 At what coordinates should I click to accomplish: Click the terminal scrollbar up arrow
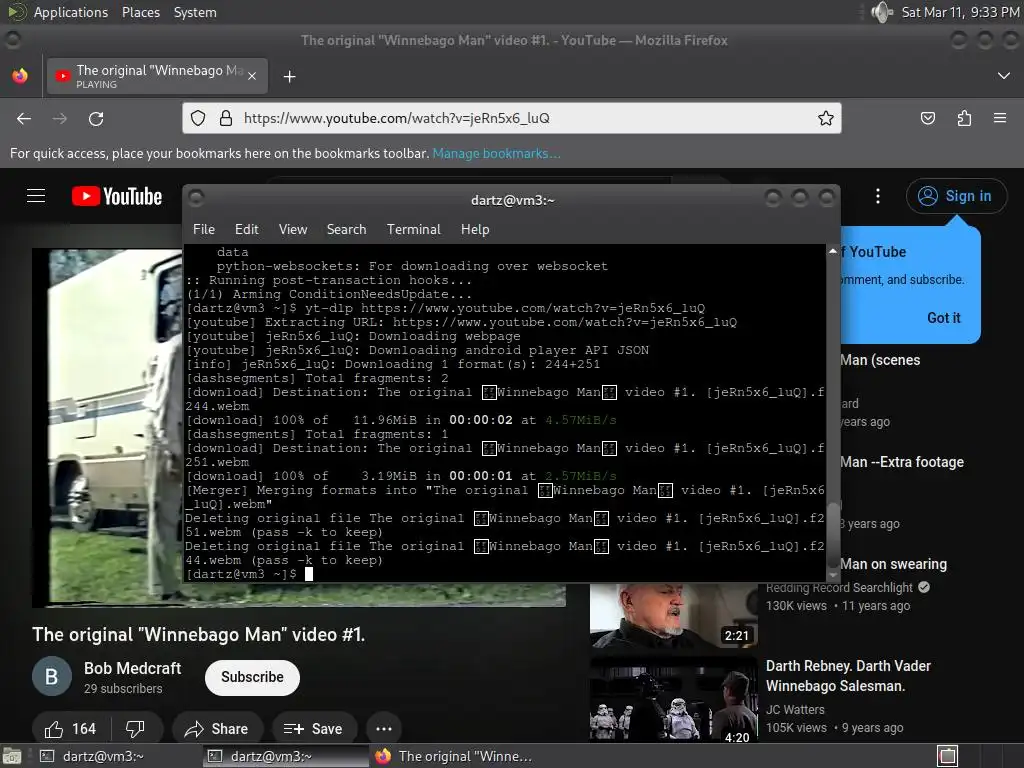tap(833, 251)
